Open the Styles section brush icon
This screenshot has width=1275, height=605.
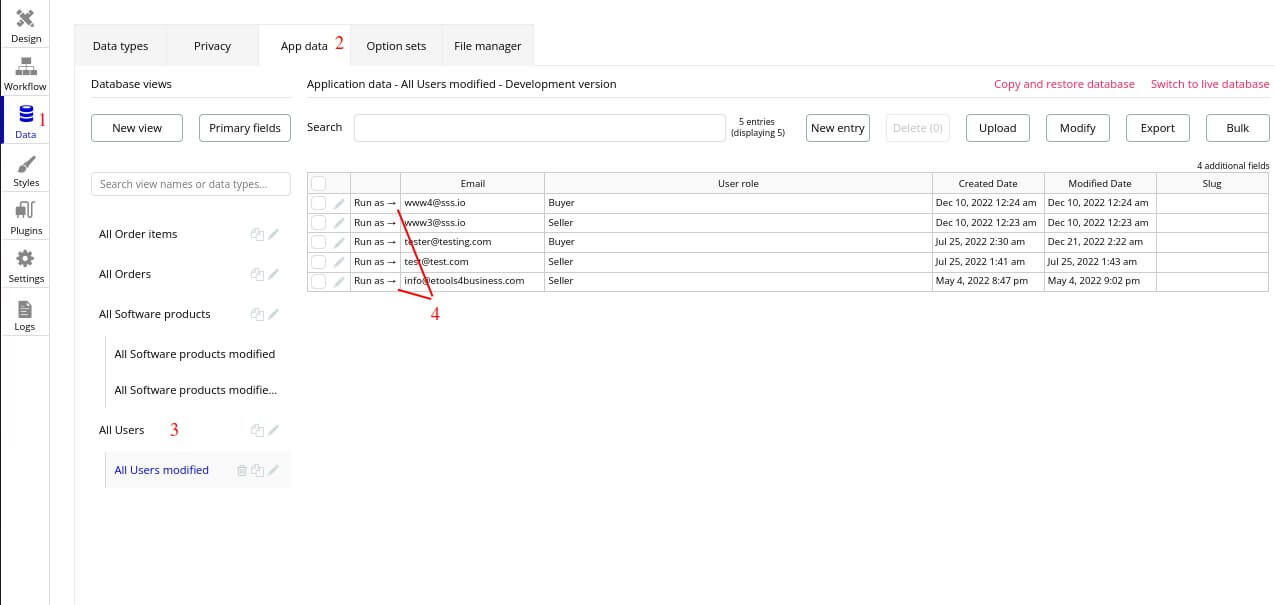point(26,165)
